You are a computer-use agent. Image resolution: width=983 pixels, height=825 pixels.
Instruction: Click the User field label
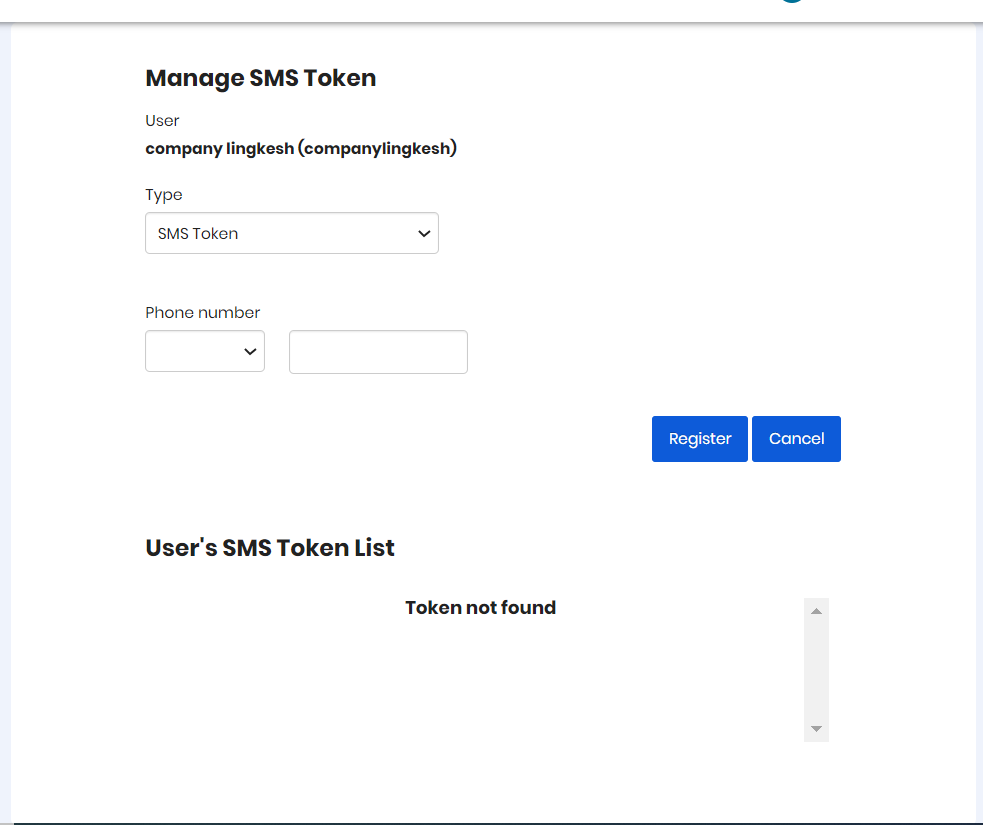pyautogui.click(x=162, y=120)
